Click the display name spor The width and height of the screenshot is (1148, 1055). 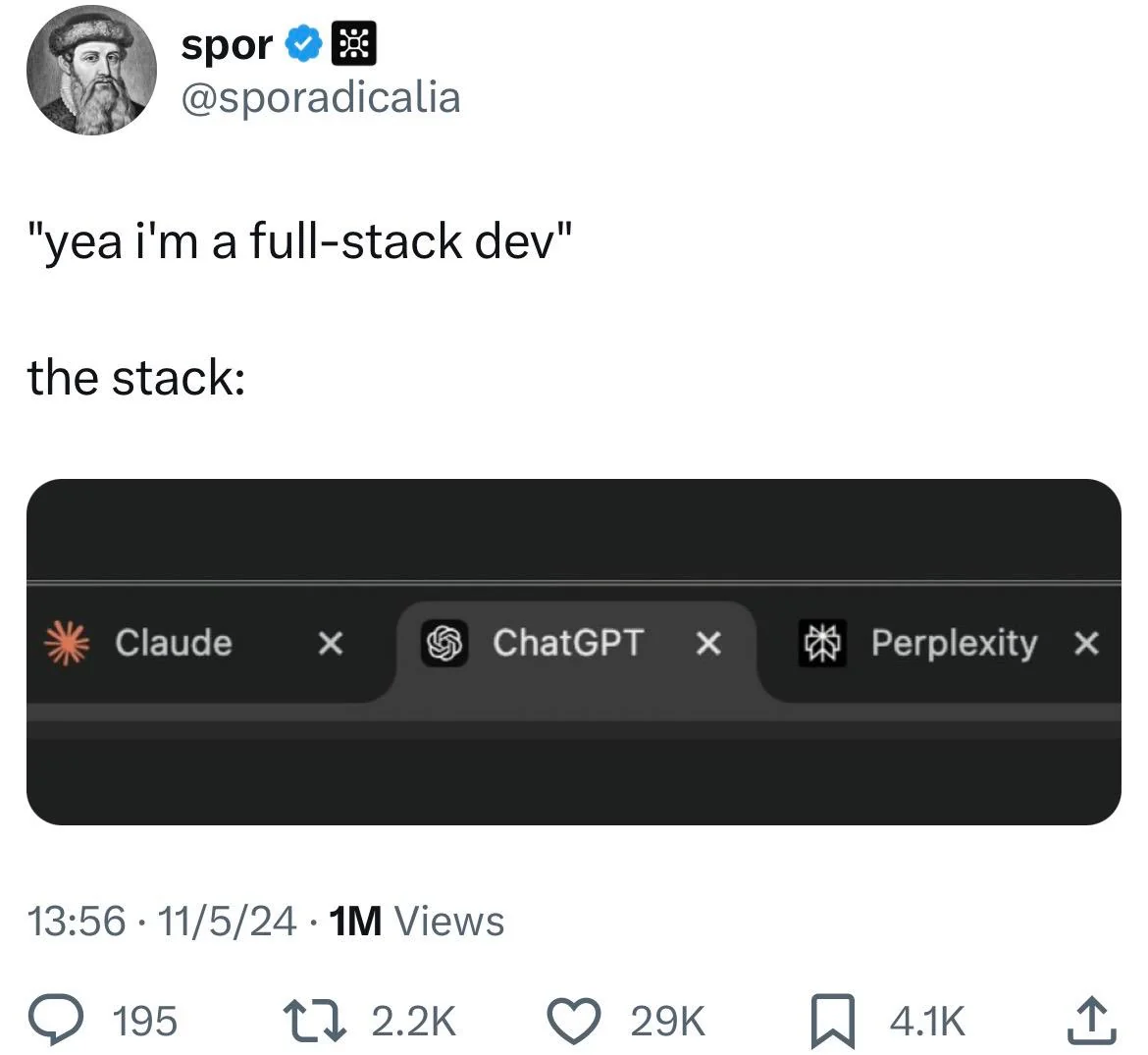(226, 43)
